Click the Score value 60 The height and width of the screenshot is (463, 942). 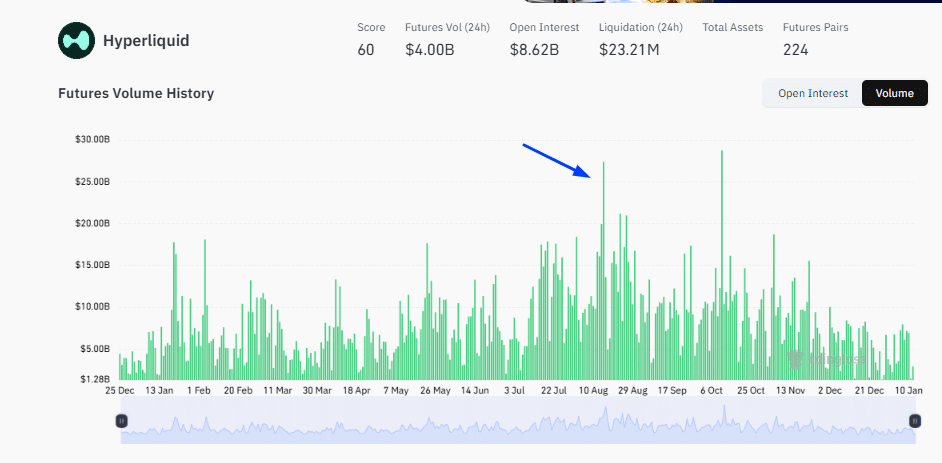click(x=366, y=49)
